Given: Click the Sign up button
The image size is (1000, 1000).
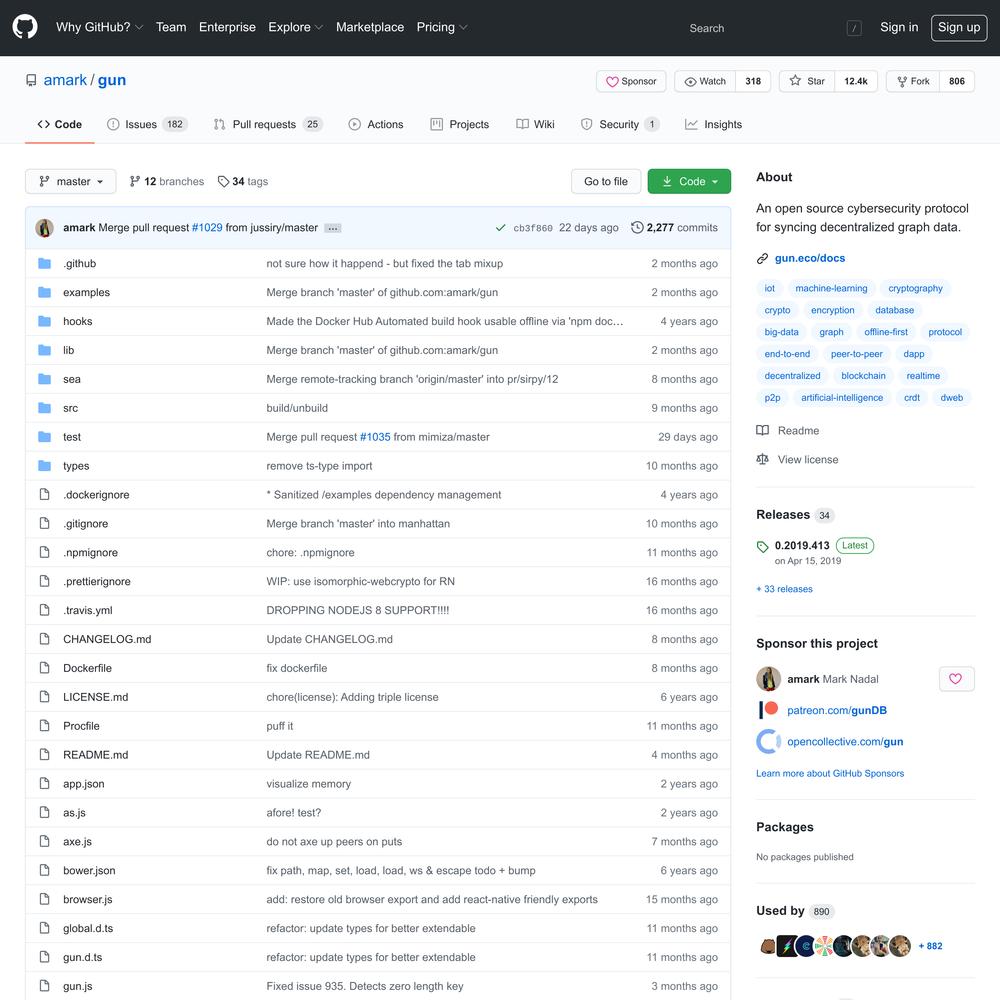Looking at the screenshot, I should point(959,27).
